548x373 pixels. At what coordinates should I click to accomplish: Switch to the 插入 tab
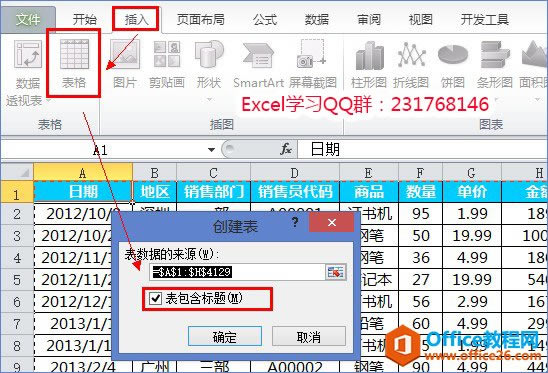click(x=136, y=19)
